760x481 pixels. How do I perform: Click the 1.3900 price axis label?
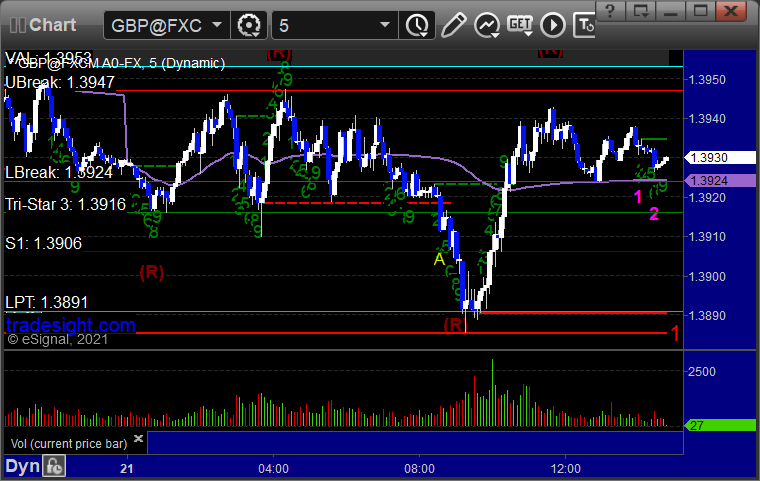pyautogui.click(x=708, y=277)
